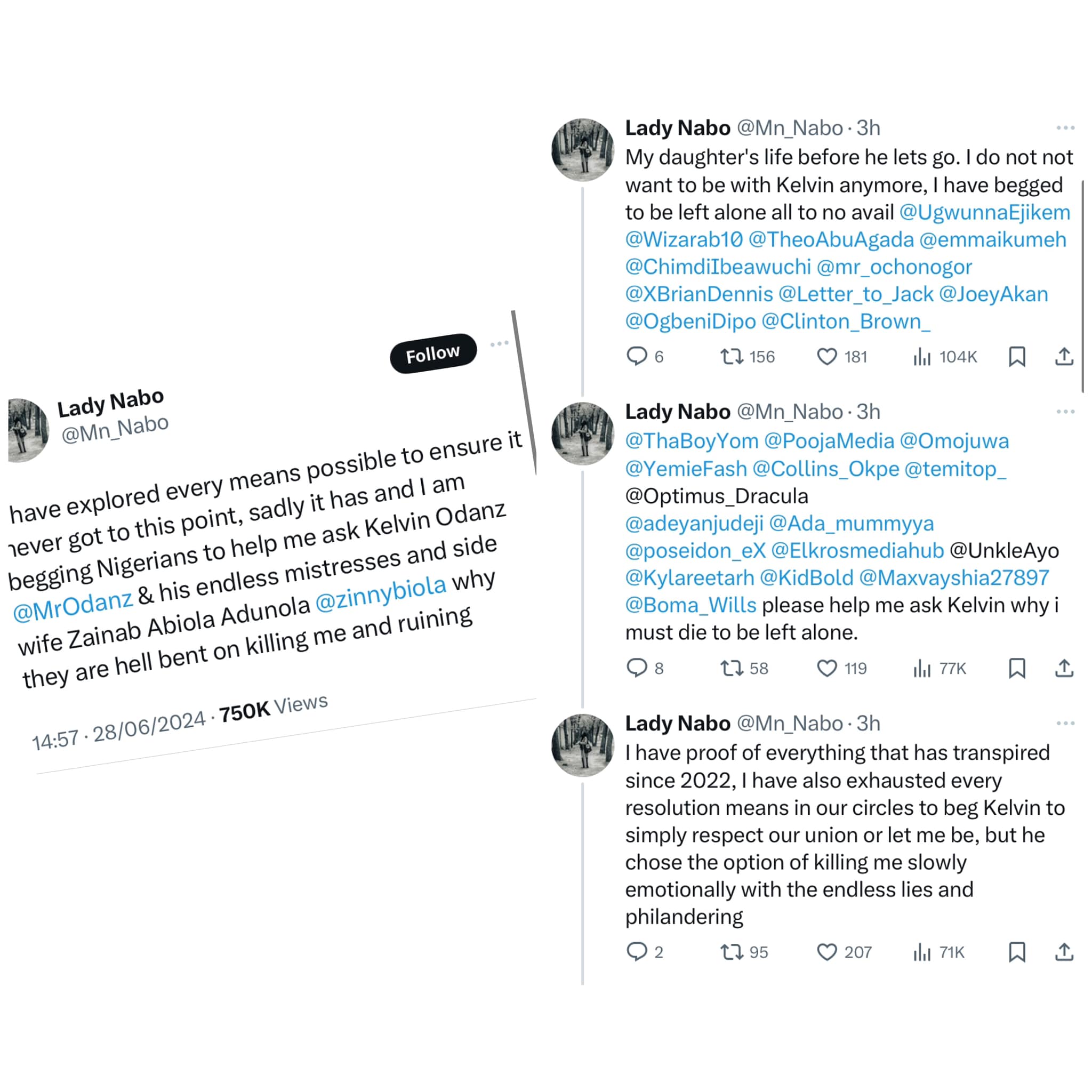Like the tweet with 181 likes
This screenshot has height=1092, width=1092.
[x=826, y=357]
